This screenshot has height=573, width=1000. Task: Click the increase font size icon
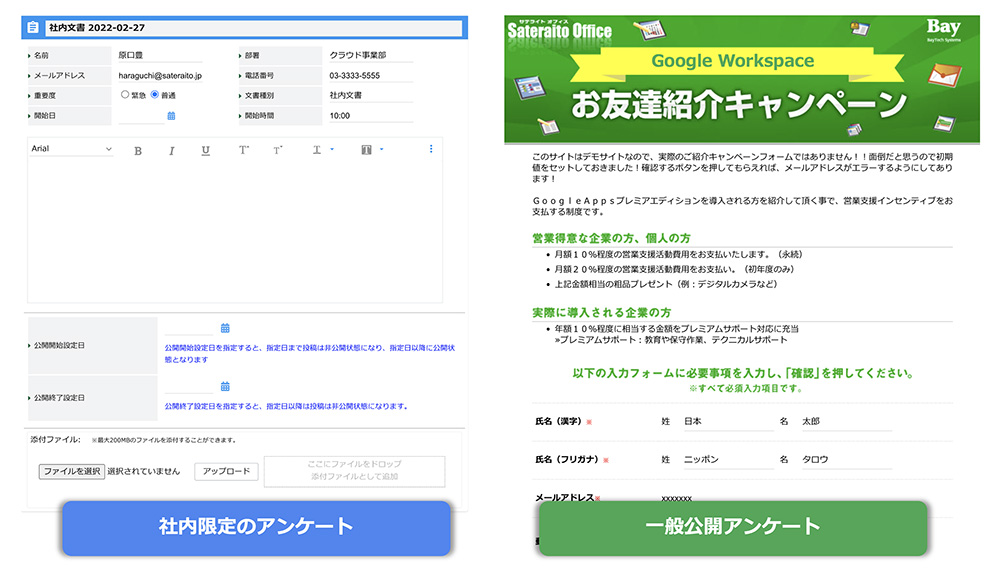click(243, 150)
